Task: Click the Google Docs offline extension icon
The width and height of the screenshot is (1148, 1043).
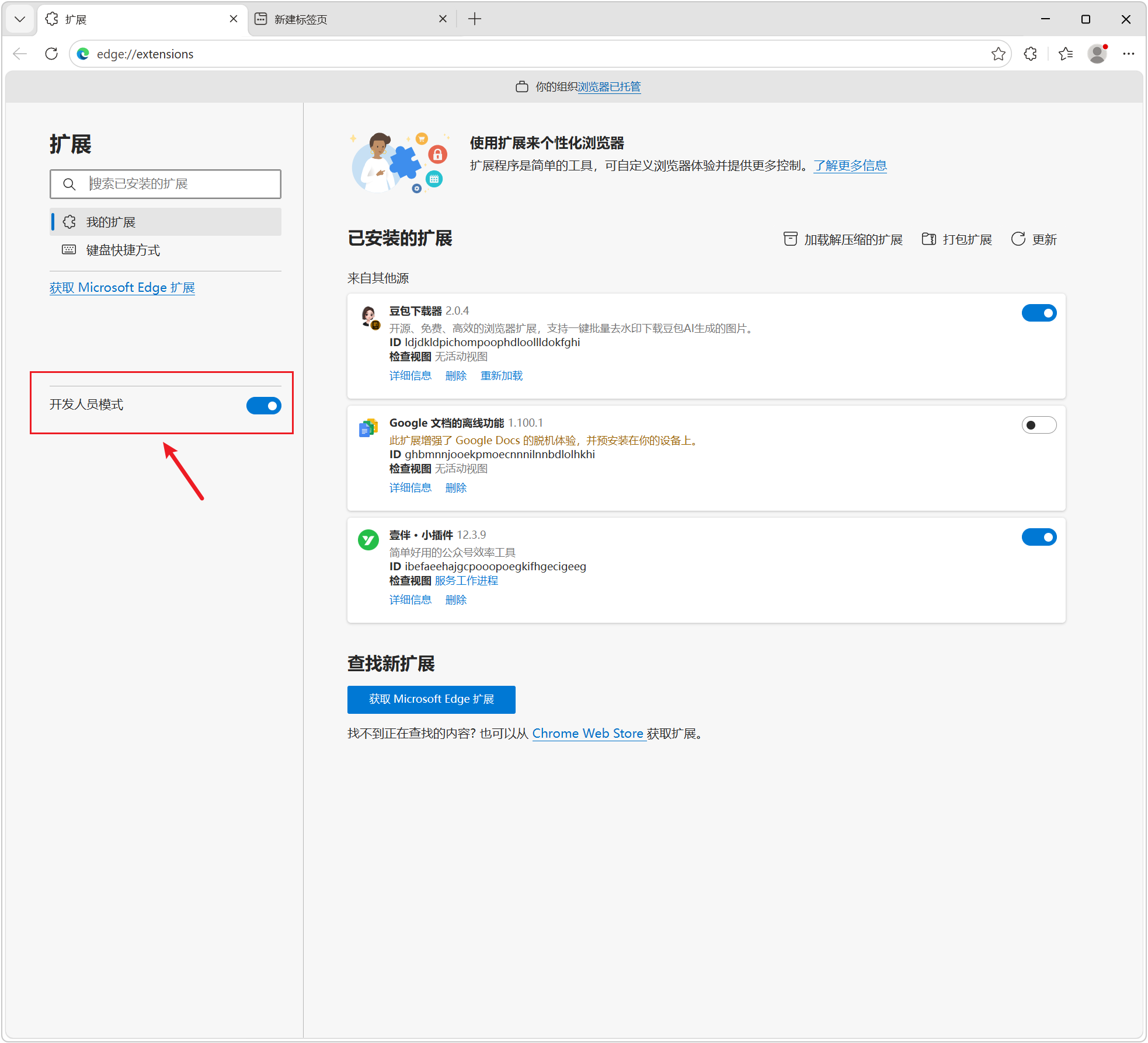Action: pos(368,428)
